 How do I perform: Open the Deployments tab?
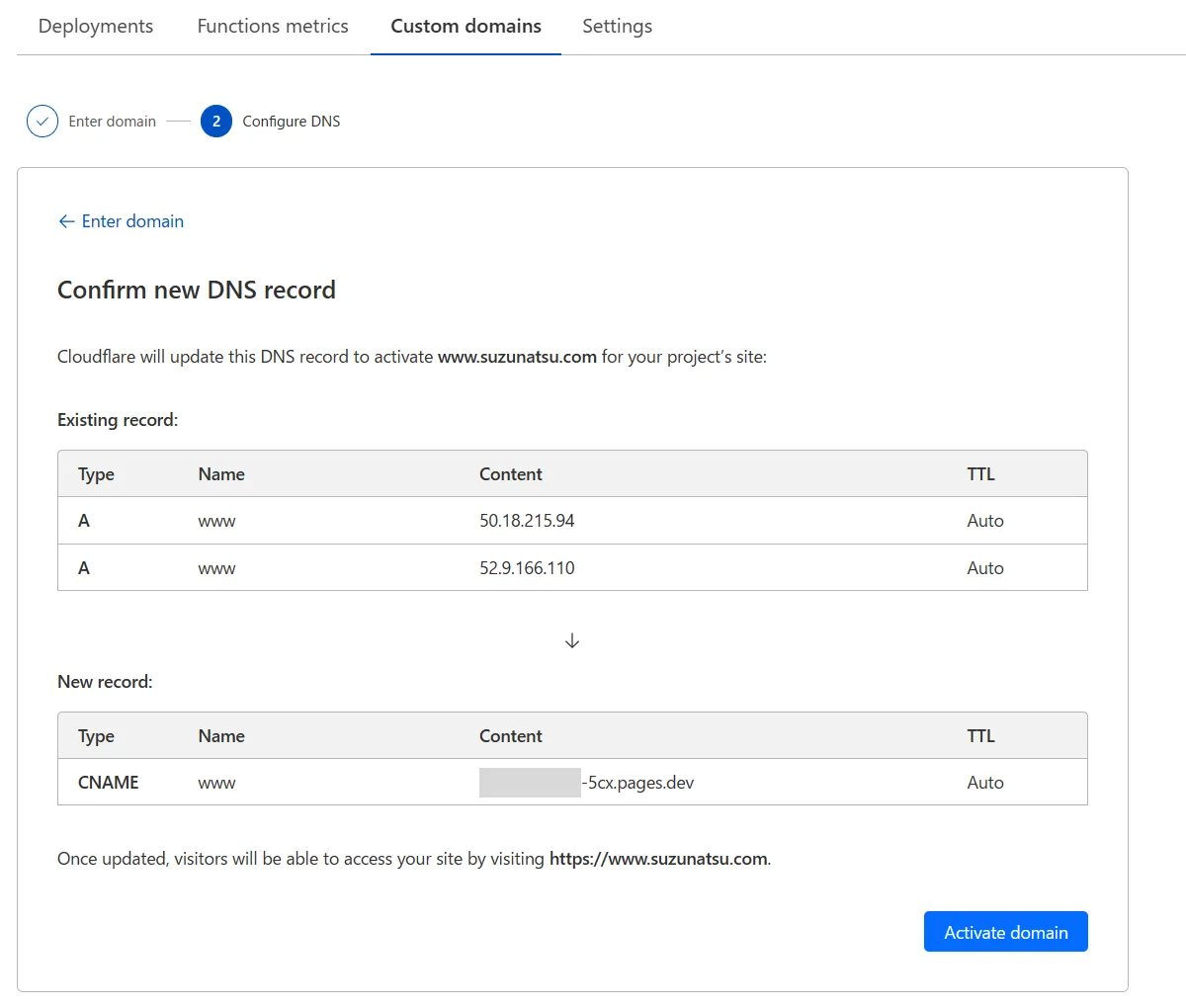point(96,27)
